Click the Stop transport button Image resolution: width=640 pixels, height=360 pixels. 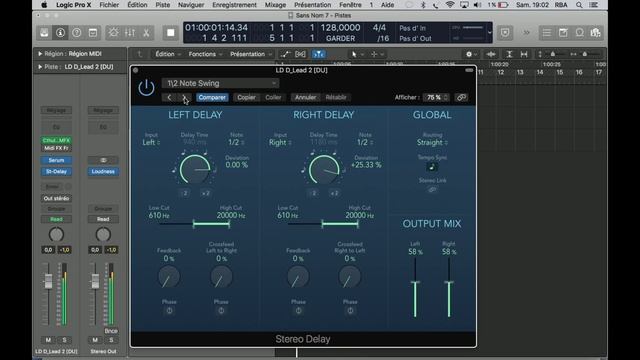(x=171, y=33)
